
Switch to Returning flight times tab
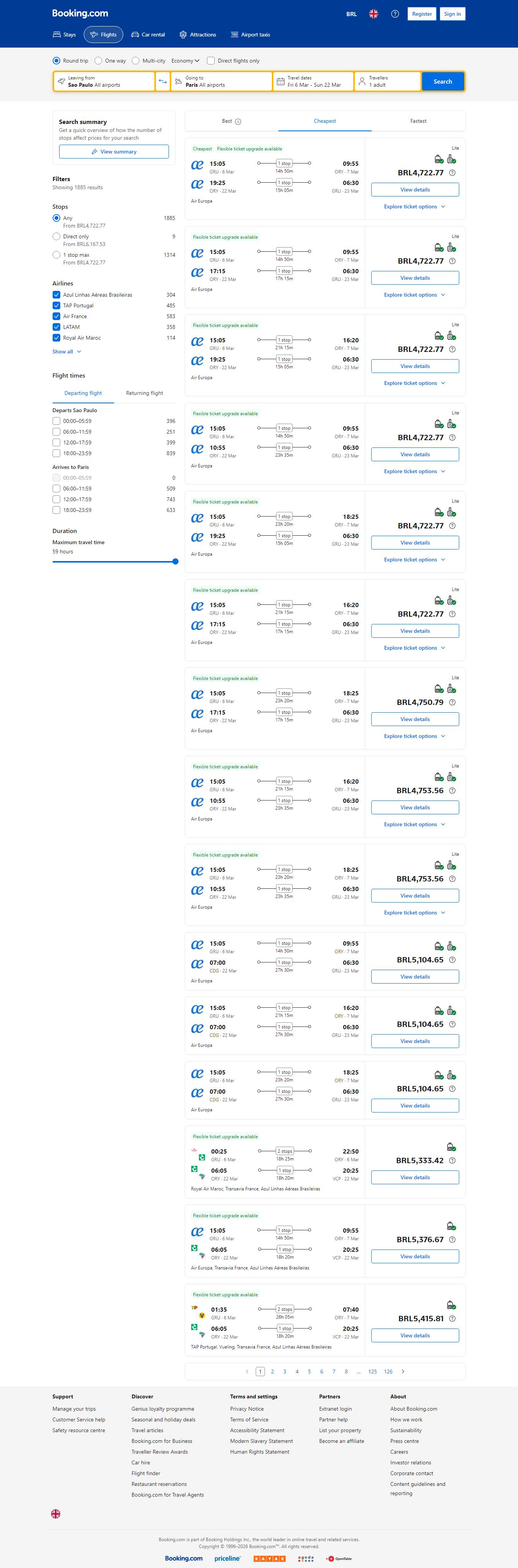(x=144, y=393)
